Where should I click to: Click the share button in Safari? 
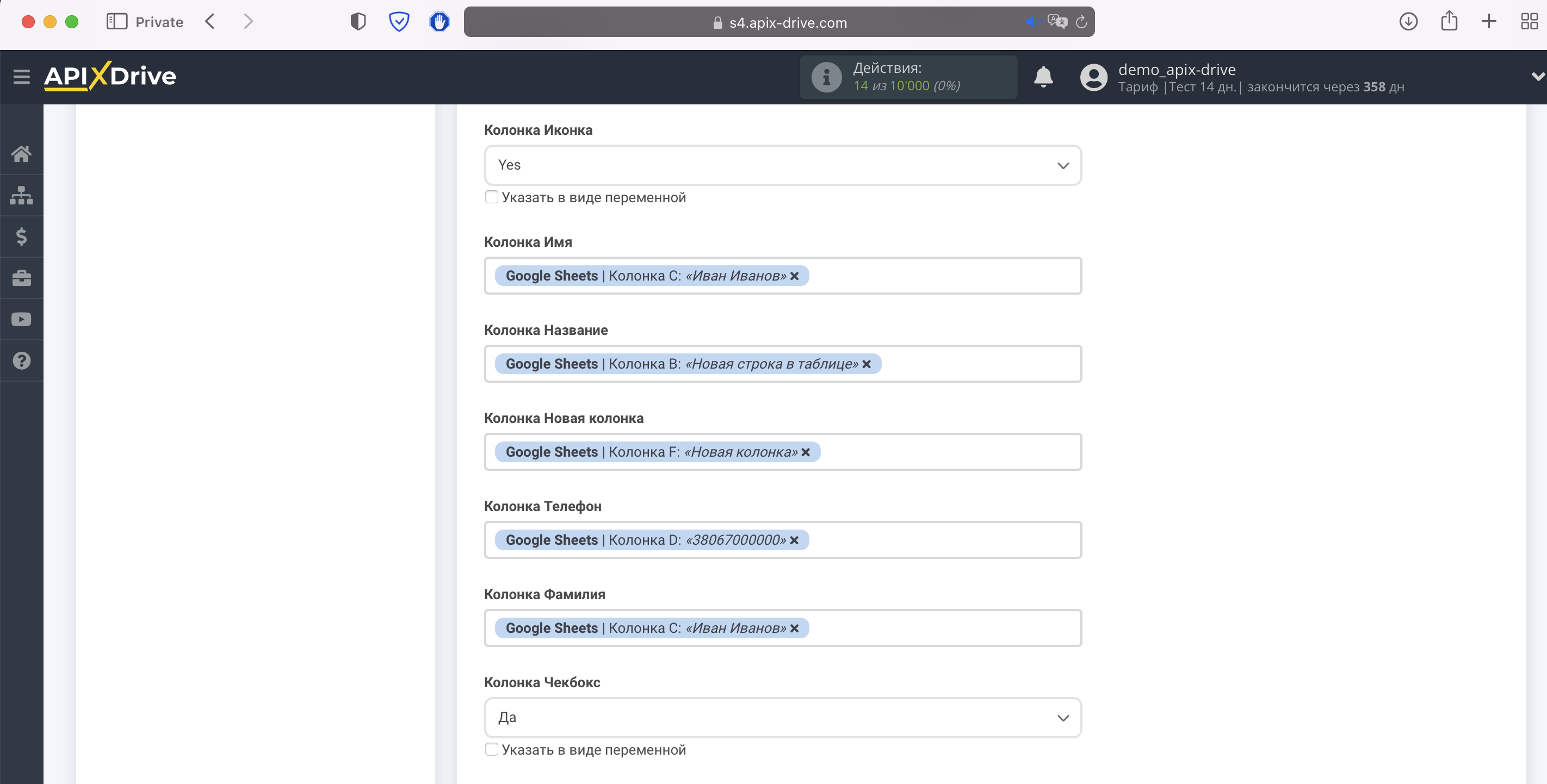tap(1449, 21)
